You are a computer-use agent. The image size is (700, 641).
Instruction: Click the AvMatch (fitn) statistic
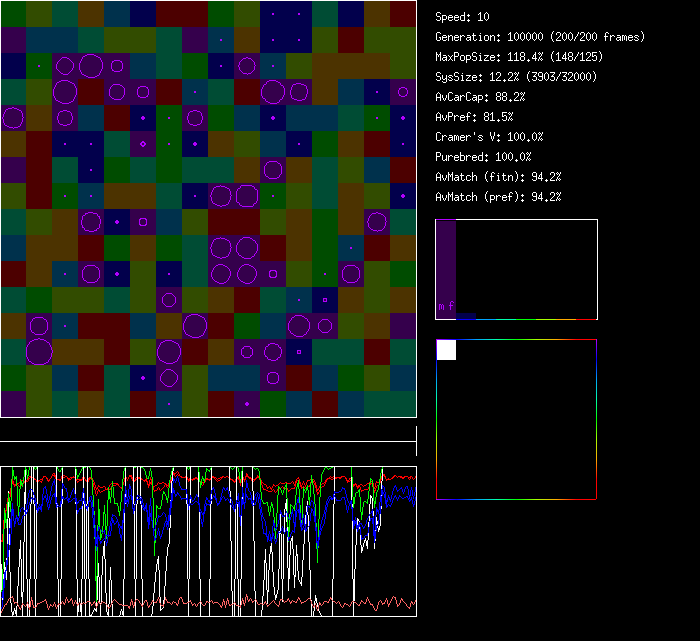[x=499, y=177]
